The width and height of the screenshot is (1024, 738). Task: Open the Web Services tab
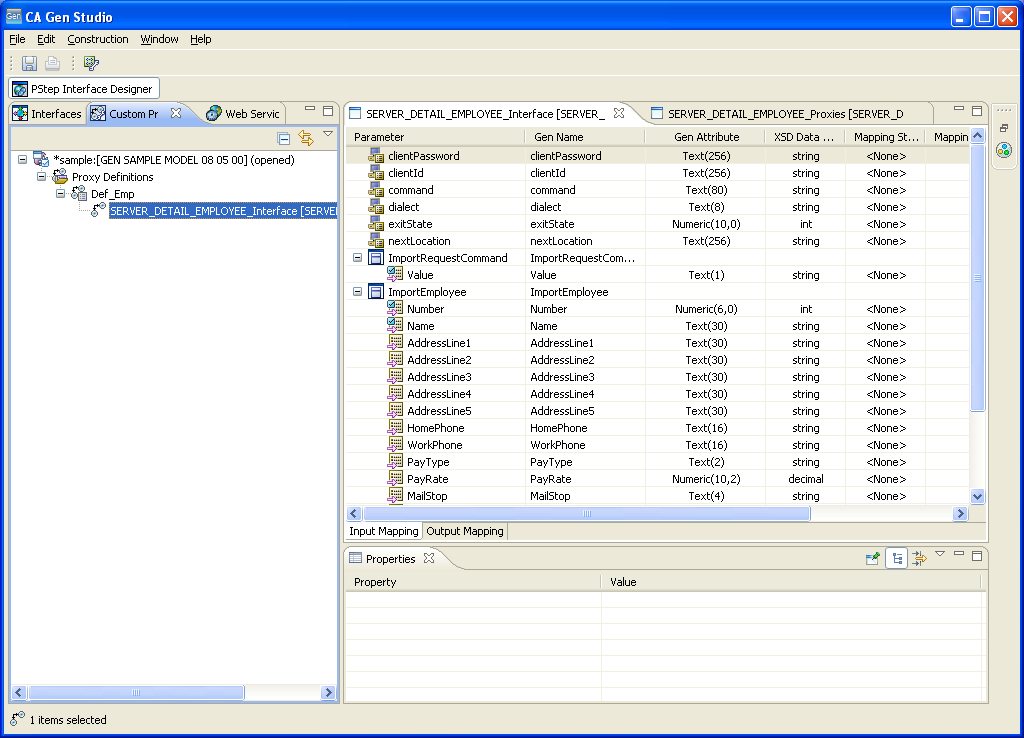(x=244, y=113)
